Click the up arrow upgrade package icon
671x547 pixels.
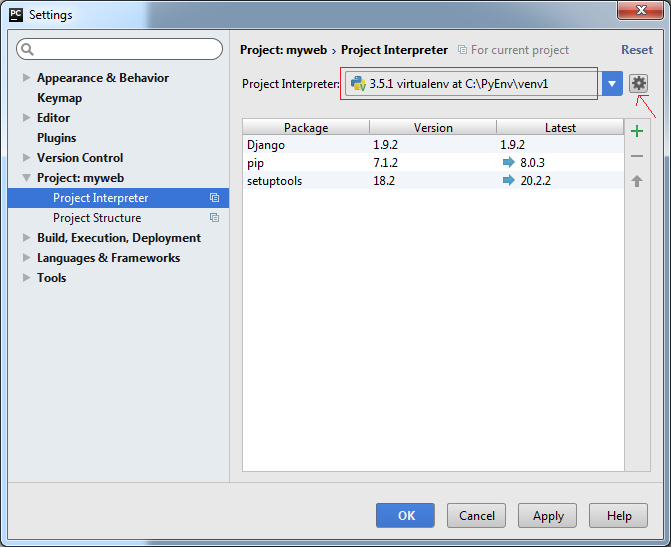637,181
